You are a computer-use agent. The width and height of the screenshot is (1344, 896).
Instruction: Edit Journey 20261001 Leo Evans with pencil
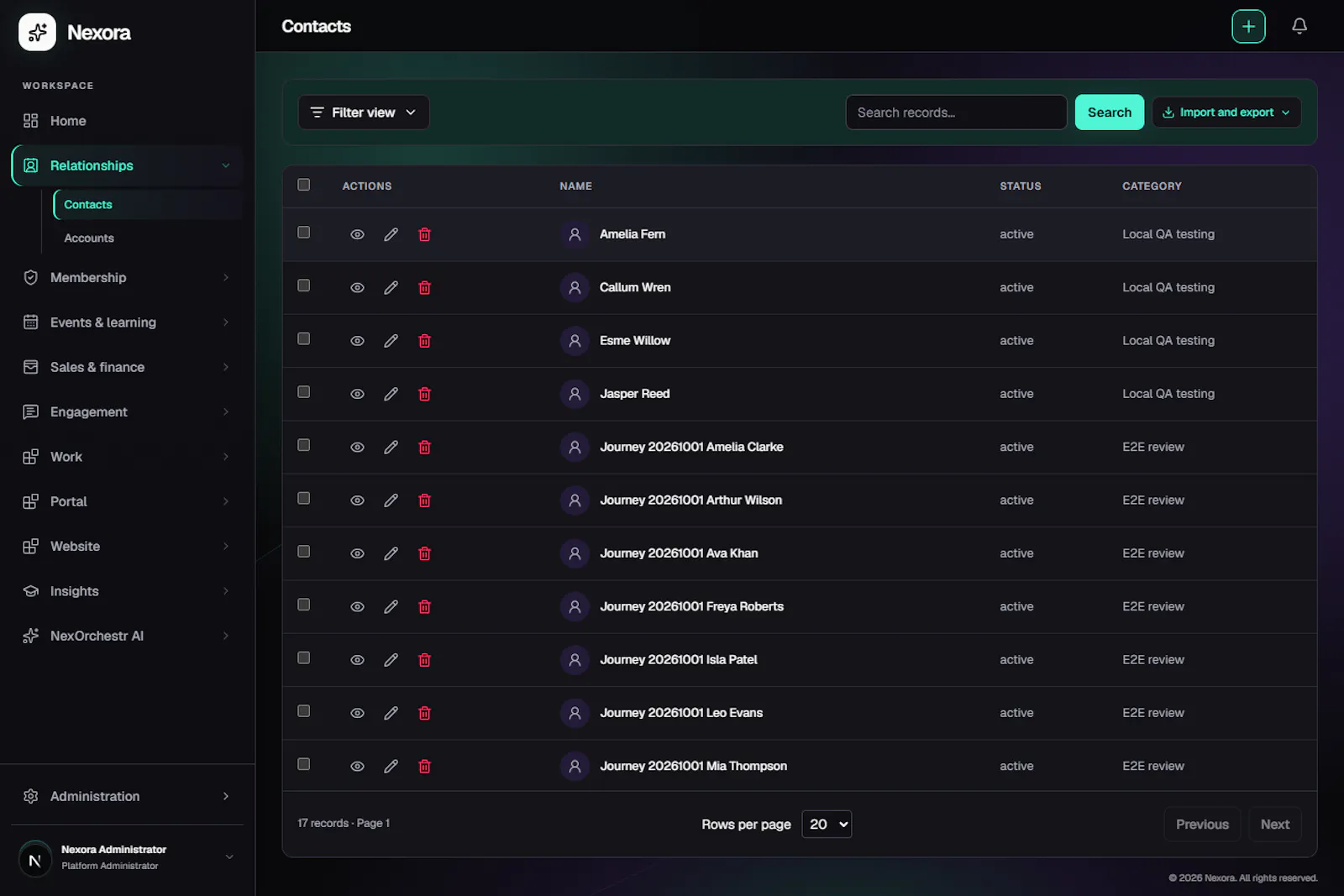click(391, 713)
